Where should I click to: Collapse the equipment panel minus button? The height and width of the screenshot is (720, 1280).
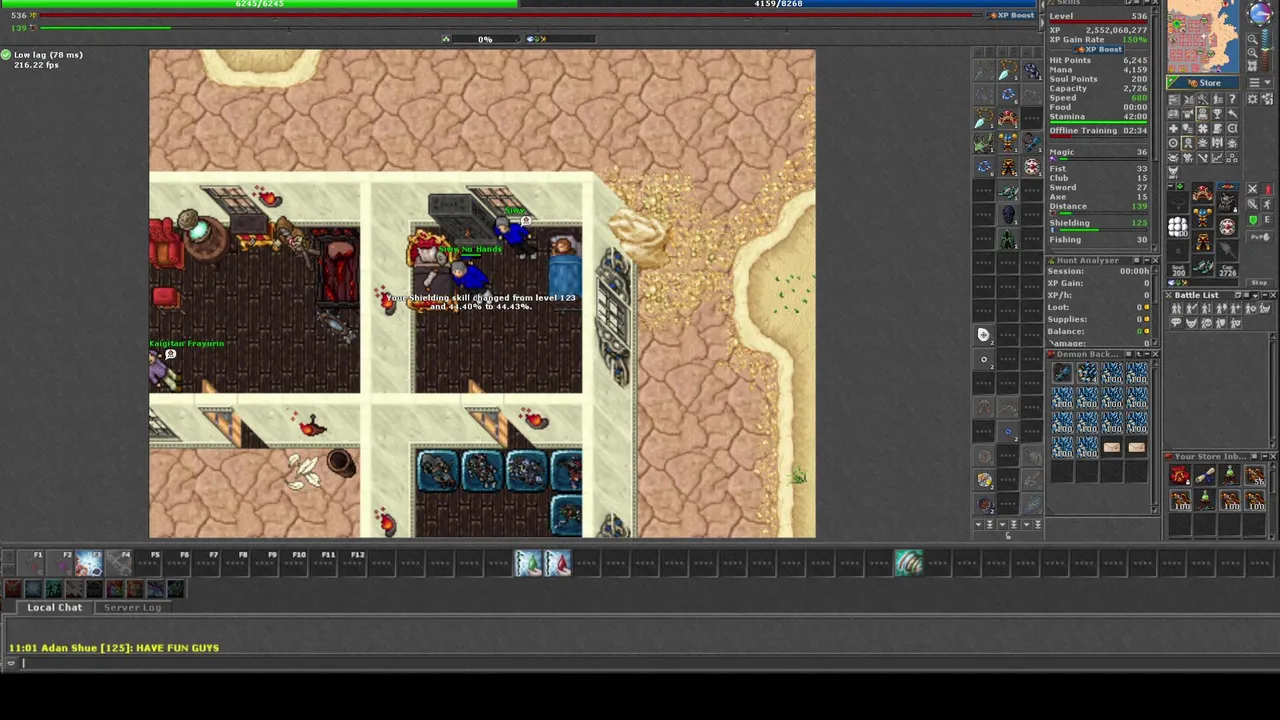[1171, 185]
